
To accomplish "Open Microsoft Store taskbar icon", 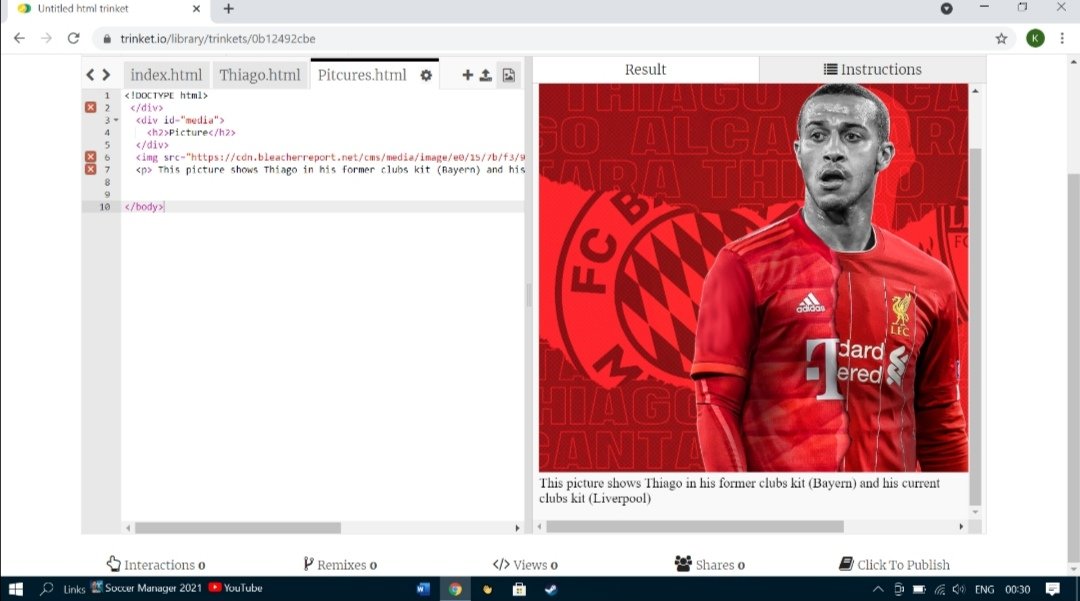I will pyautogui.click(x=519, y=589).
